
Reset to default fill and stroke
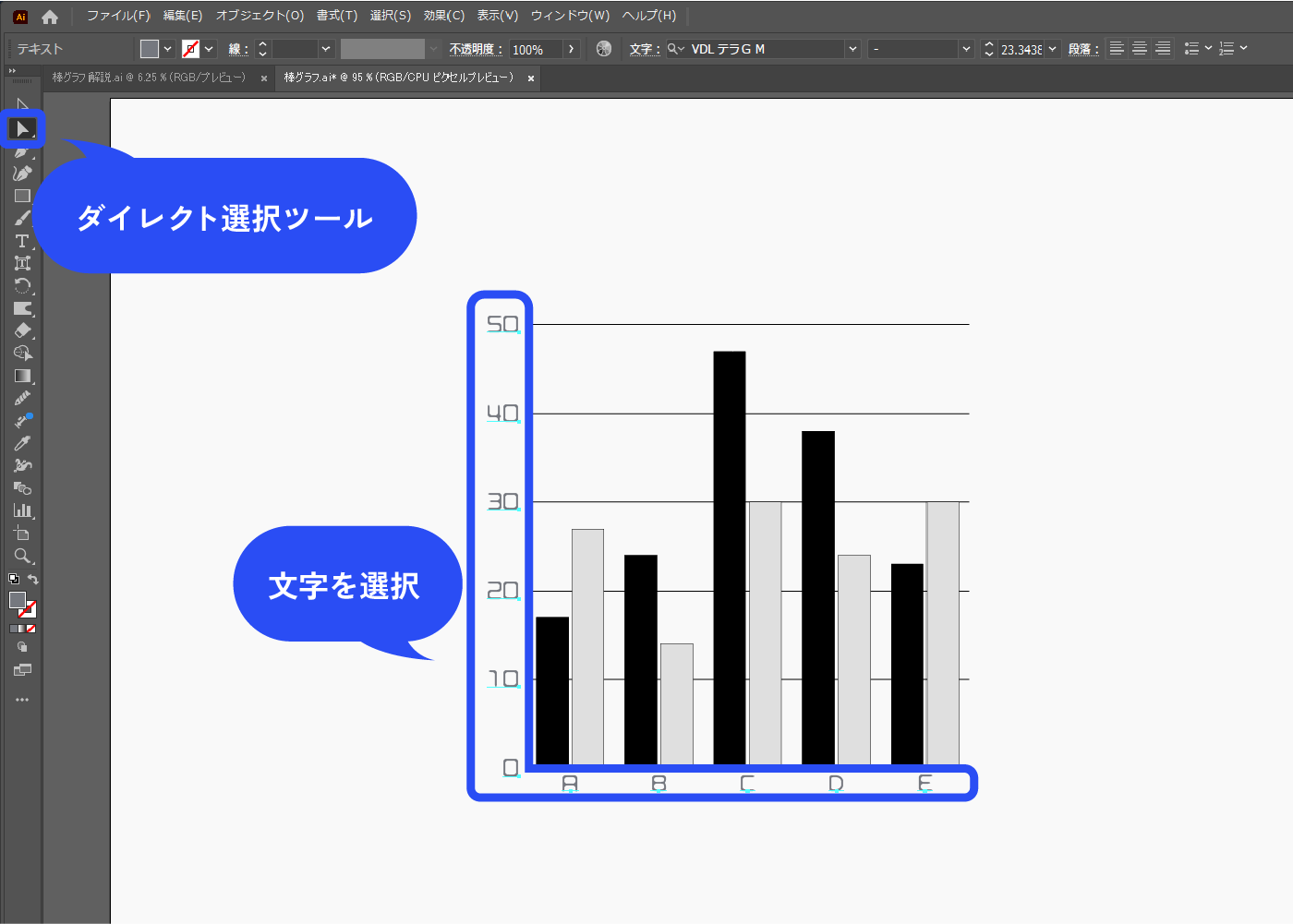point(14,580)
